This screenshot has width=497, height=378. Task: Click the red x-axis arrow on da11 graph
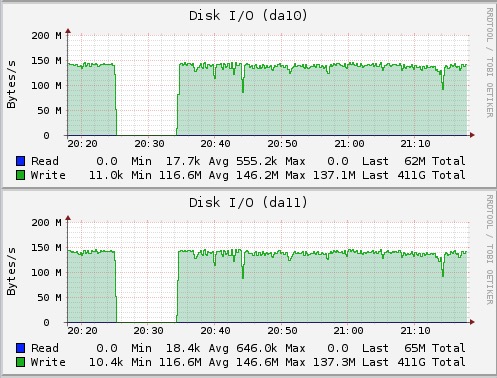click(x=472, y=322)
